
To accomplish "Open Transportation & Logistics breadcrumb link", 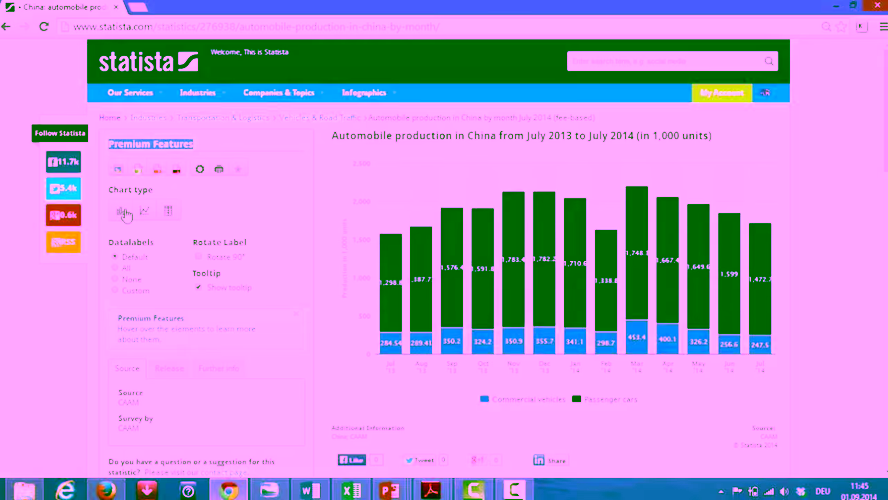I will coord(223,118).
